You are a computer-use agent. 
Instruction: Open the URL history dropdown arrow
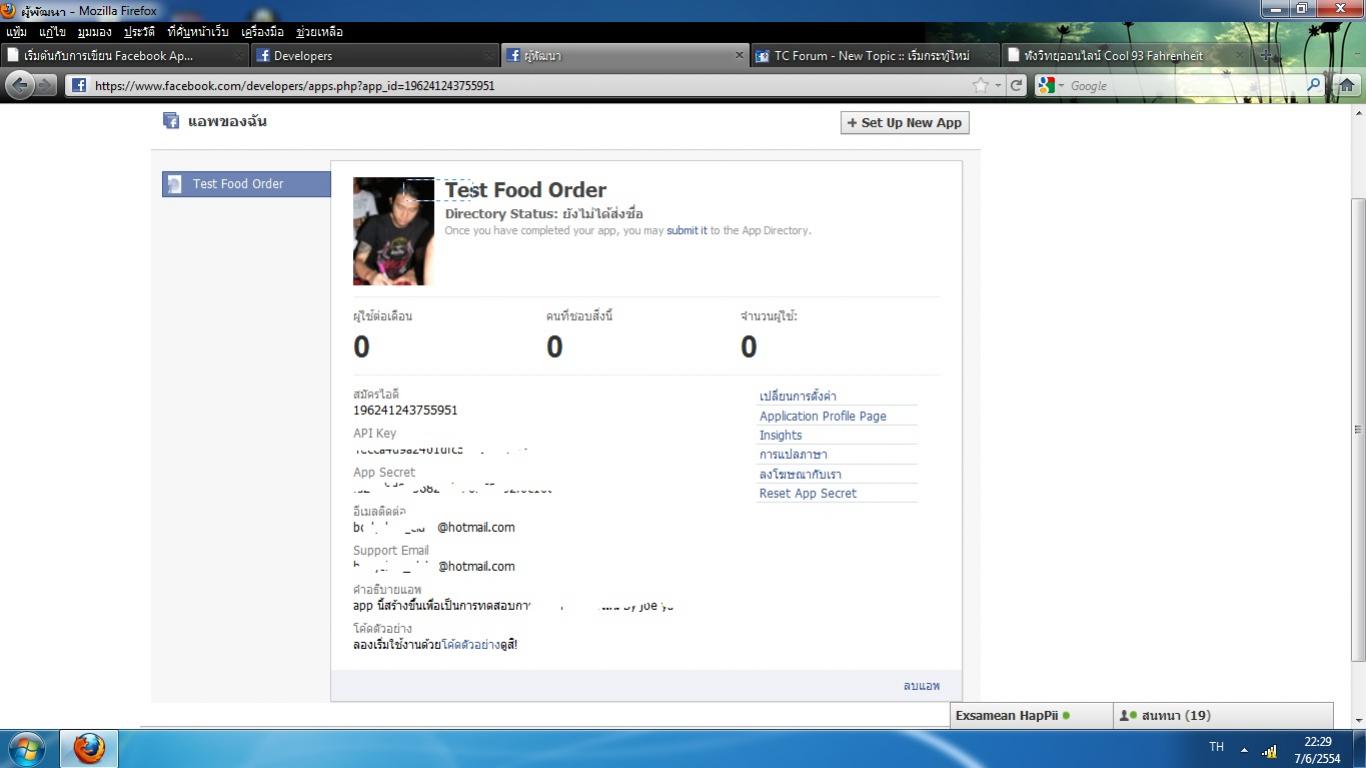(998, 86)
